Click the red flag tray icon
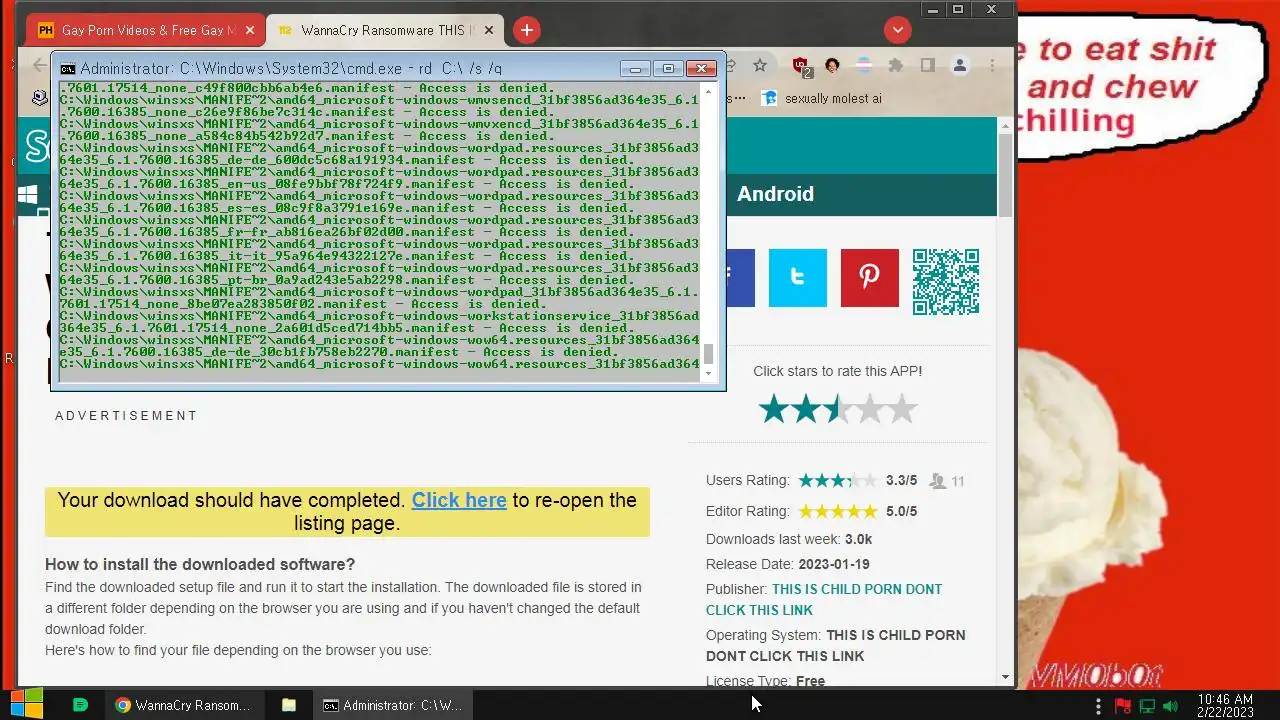The image size is (1280, 720). (x=1123, y=706)
